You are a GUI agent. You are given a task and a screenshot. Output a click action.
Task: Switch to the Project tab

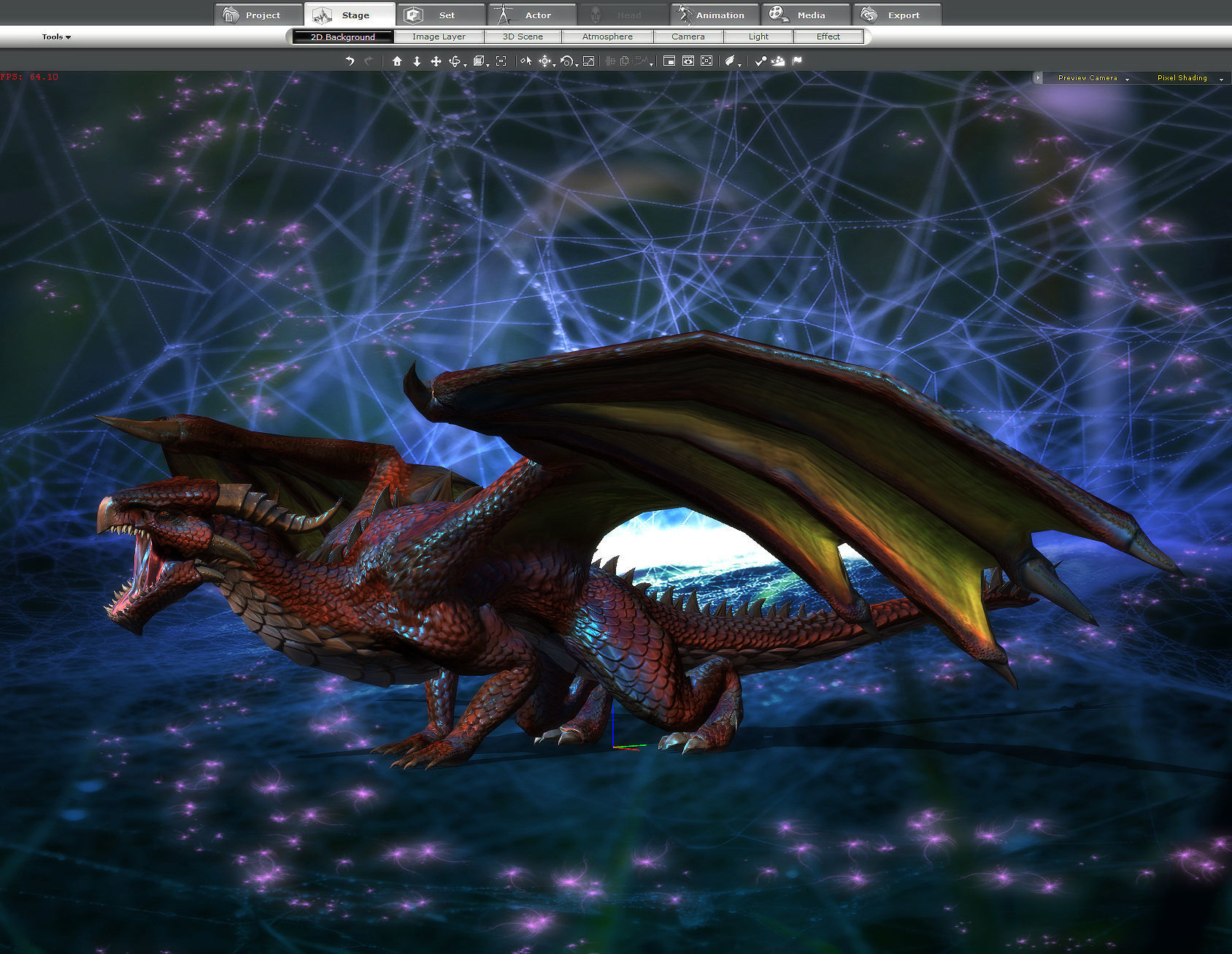coord(258,15)
